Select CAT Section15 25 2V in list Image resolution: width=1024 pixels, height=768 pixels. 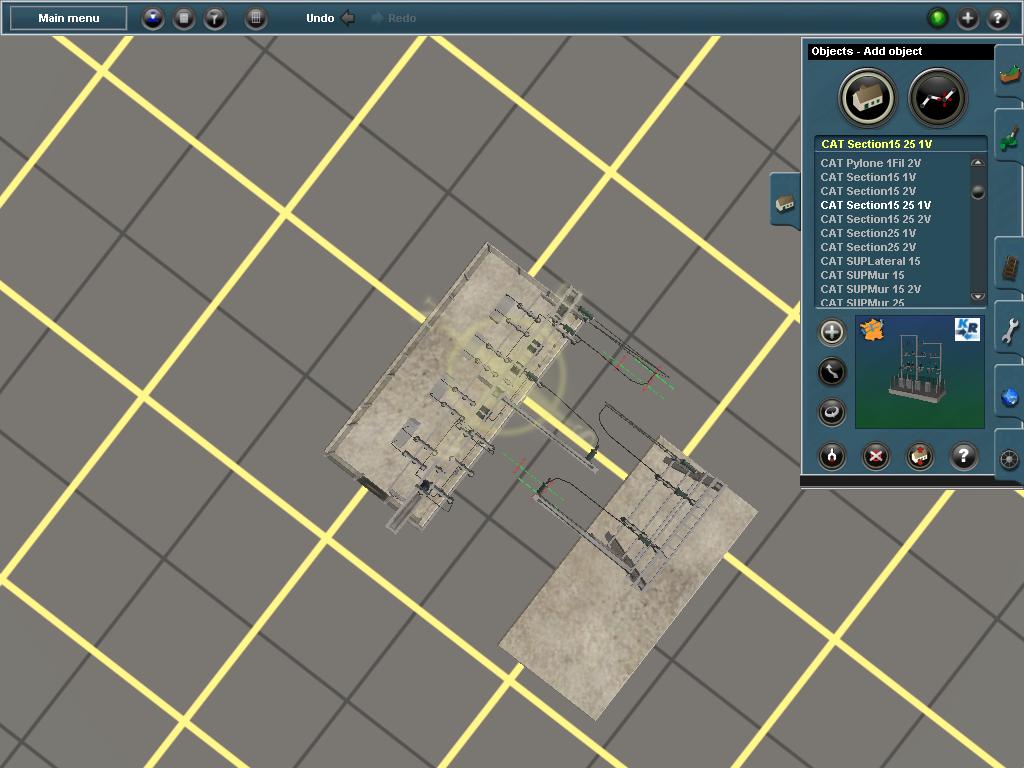[x=876, y=219]
